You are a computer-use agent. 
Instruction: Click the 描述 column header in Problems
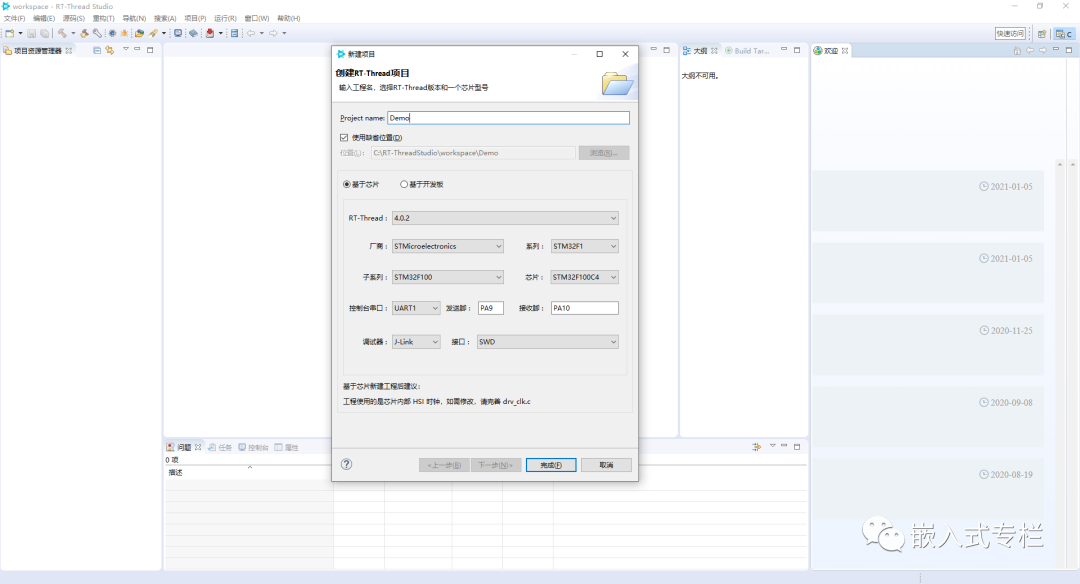coord(249,472)
